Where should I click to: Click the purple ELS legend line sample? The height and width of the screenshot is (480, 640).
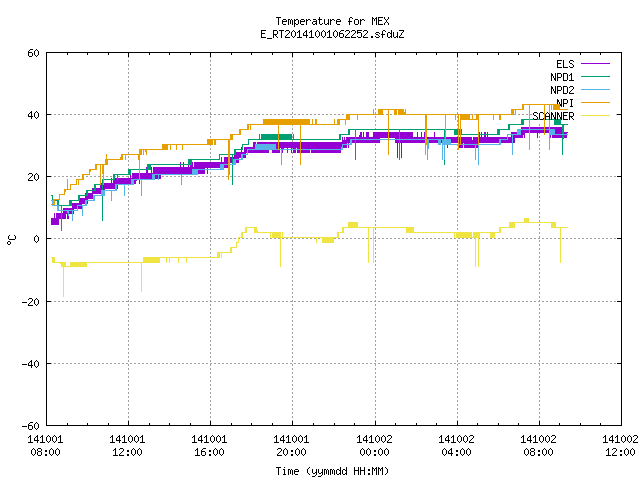(595, 64)
